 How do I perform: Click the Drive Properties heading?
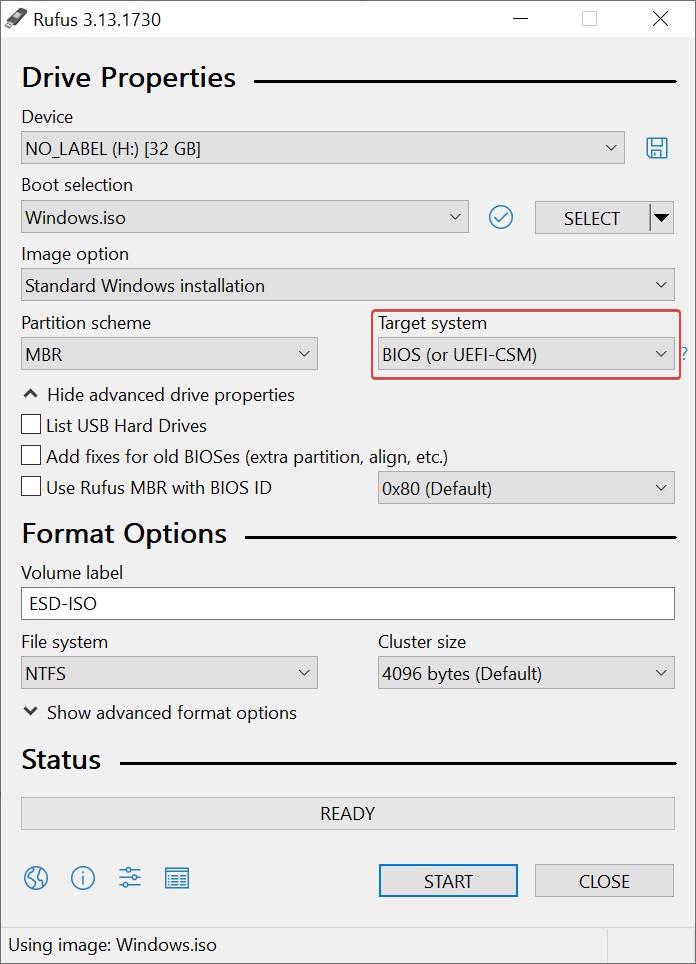(129, 78)
